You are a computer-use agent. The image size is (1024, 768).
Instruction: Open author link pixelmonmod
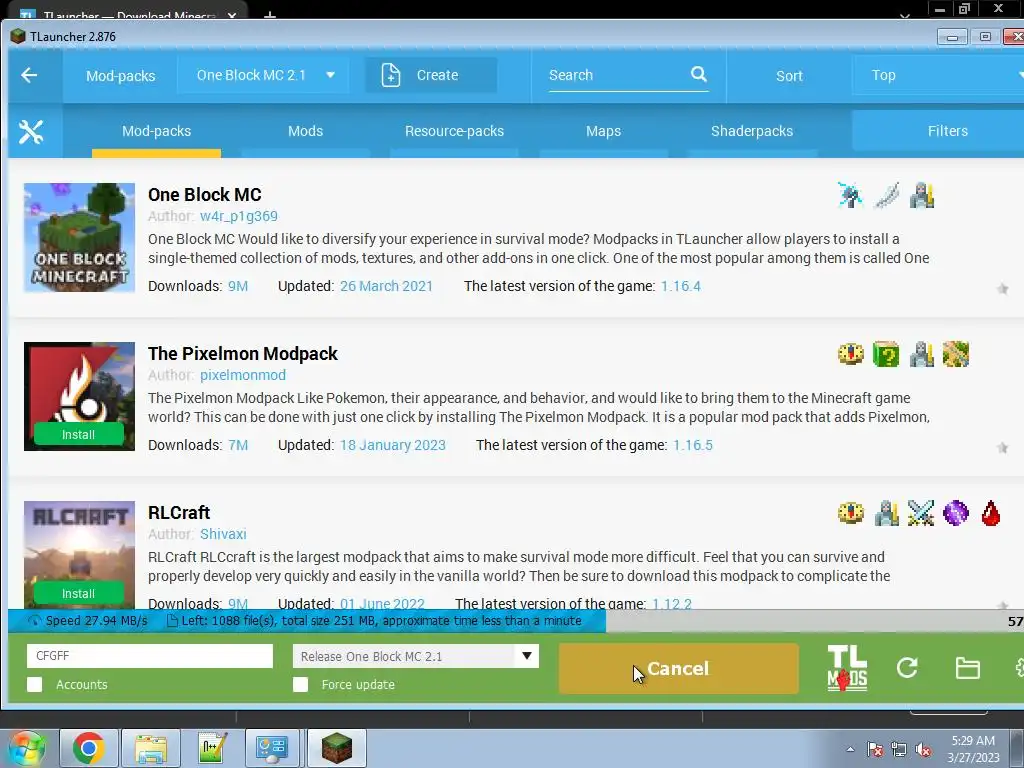(x=243, y=375)
